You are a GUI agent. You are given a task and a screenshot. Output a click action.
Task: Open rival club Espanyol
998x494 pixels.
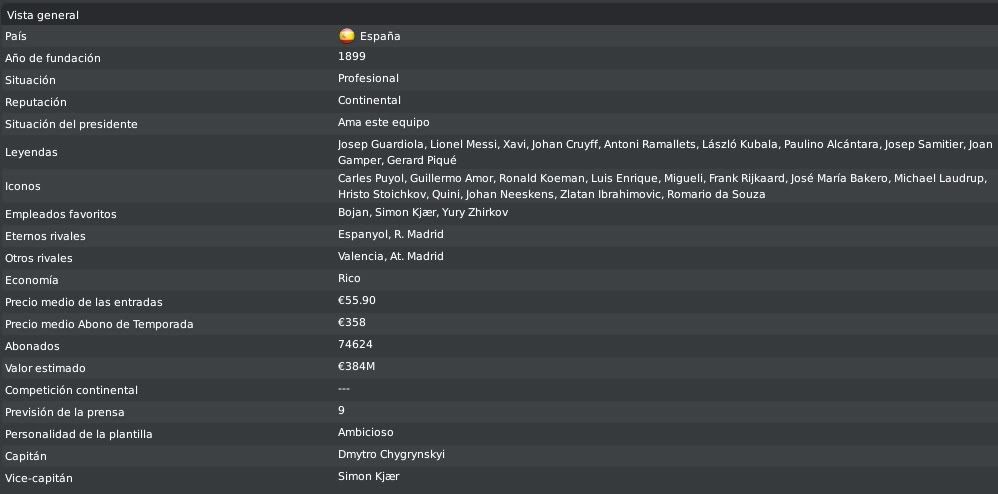point(362,234)
